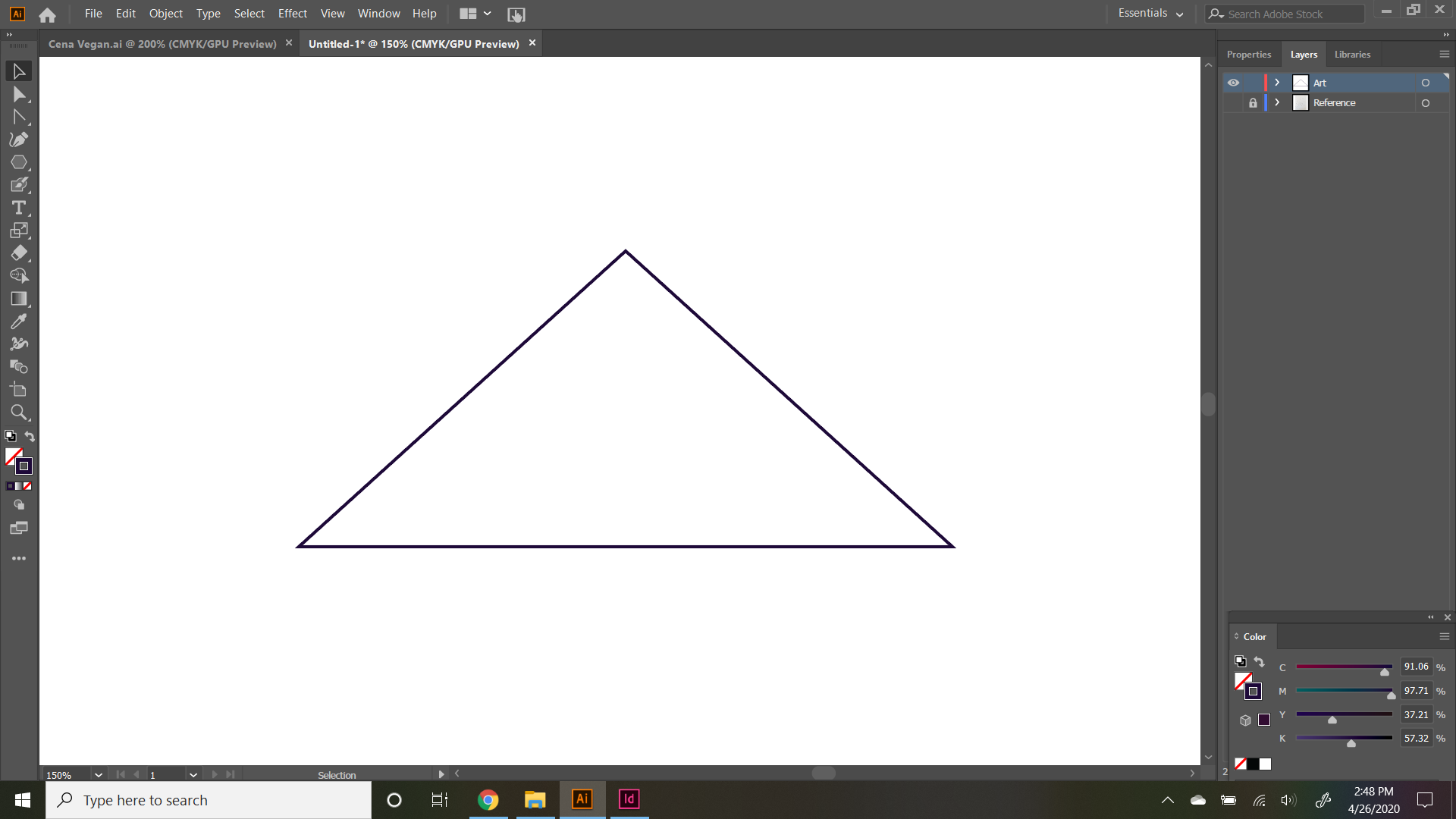Image resolution: width=1456 pixels, height=819 pixels.
Task: Select the Paintbrush tool
Action: point(19,184)
